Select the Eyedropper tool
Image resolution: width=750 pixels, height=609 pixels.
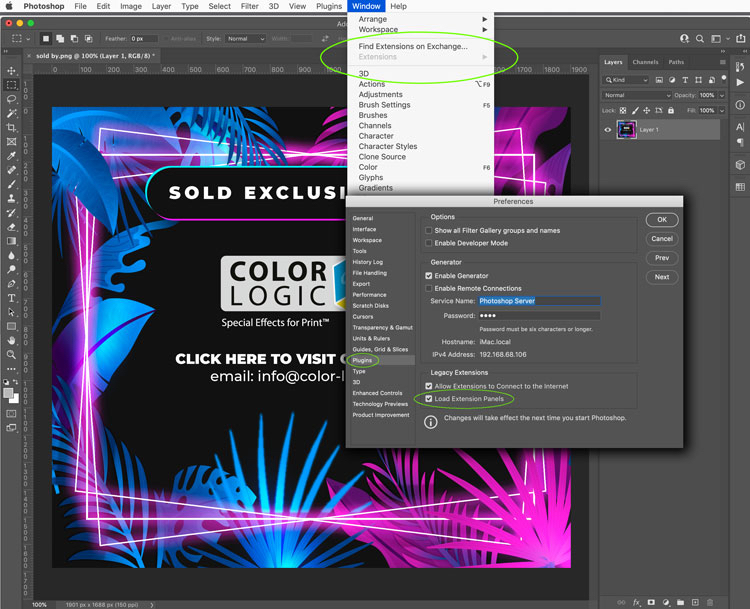coord(11,155)
